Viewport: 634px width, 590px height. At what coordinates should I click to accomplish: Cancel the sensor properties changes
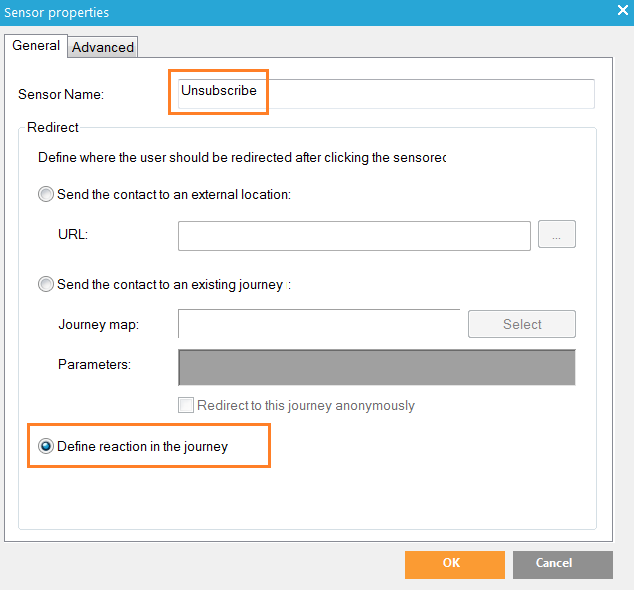click(562, 564)
